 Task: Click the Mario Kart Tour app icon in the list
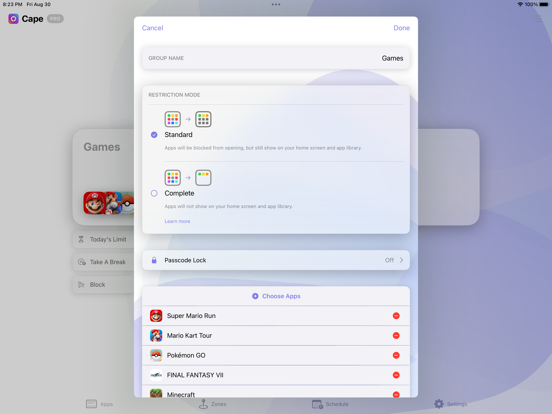(x=156, y=335)
